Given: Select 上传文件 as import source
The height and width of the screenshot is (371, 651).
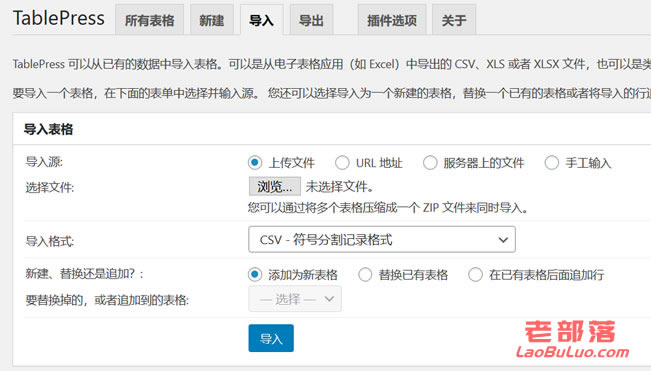Looking at the screenshot, I should coord(255,163).
